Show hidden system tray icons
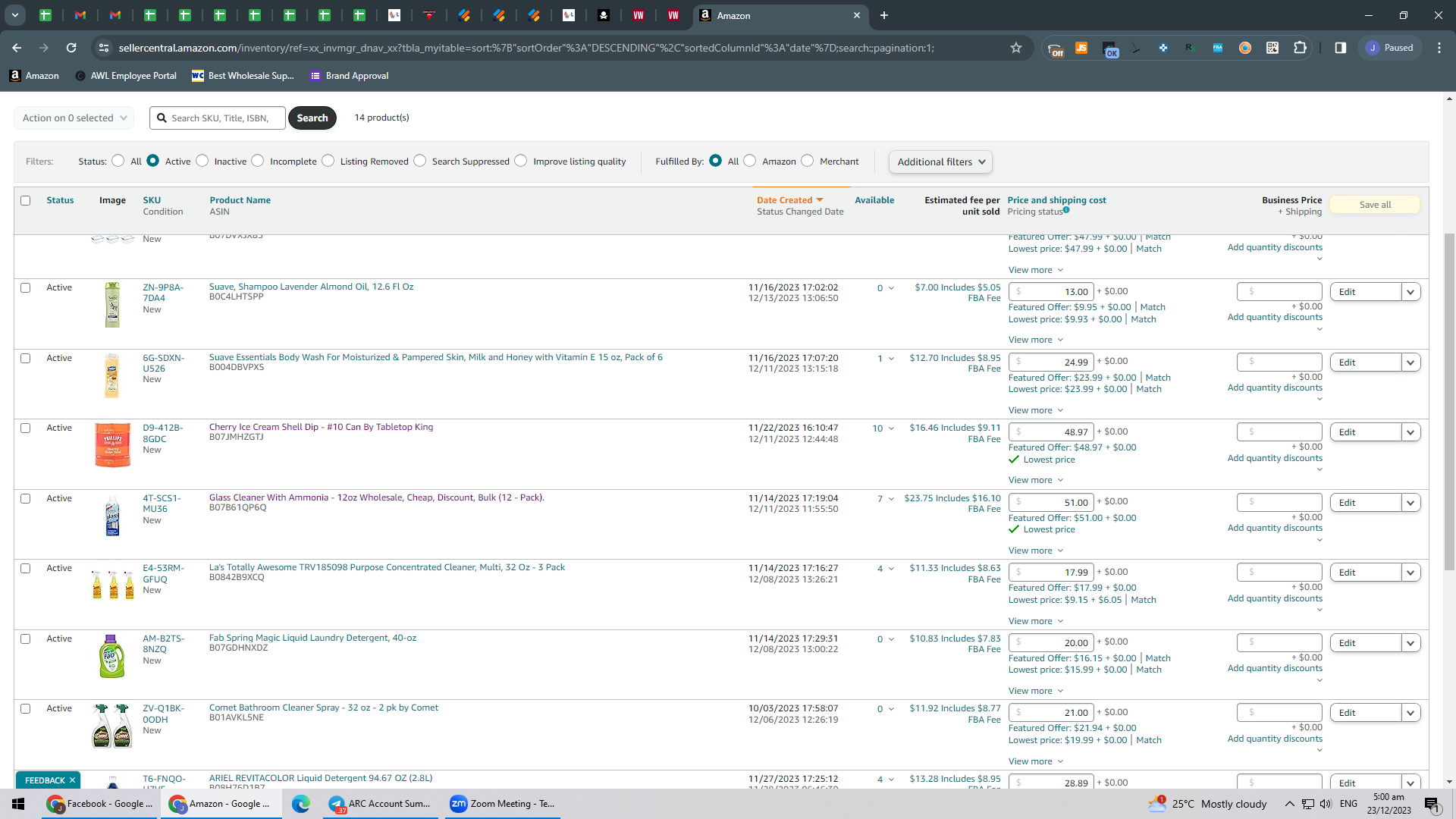Image resolution: width=1456 pixels, height=819 pixels. [1289, 804]
